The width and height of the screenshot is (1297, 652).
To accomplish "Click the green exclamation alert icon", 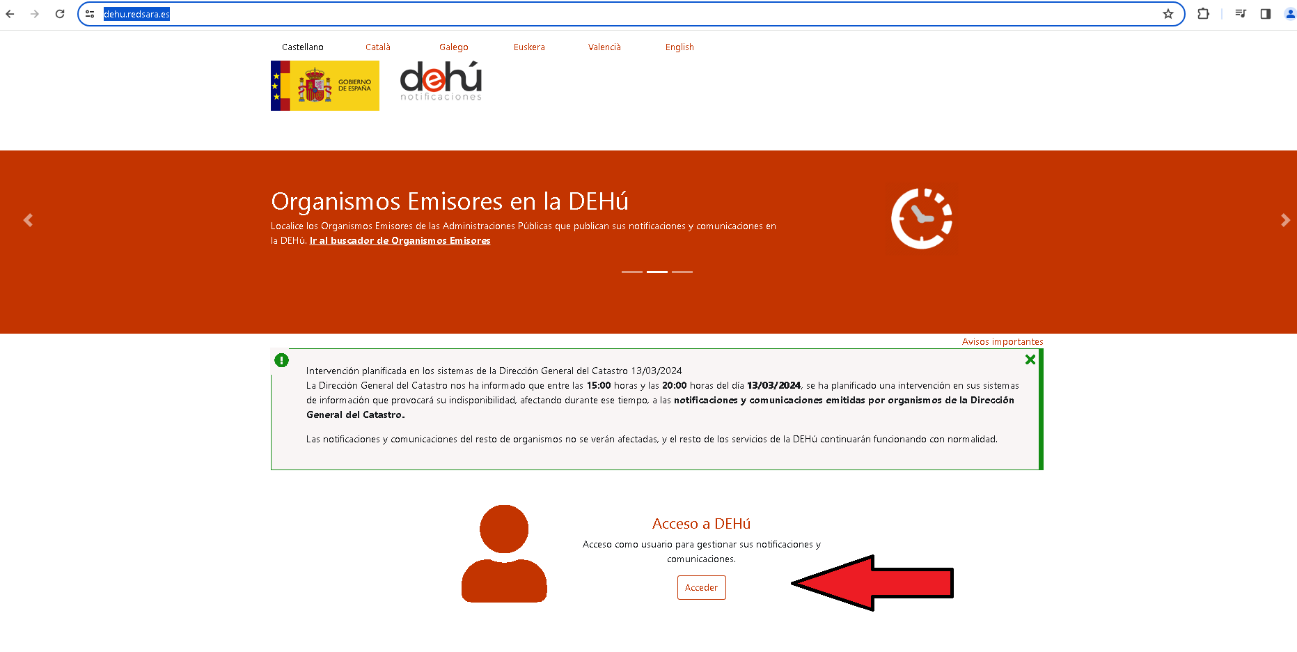I will point(282,360).
